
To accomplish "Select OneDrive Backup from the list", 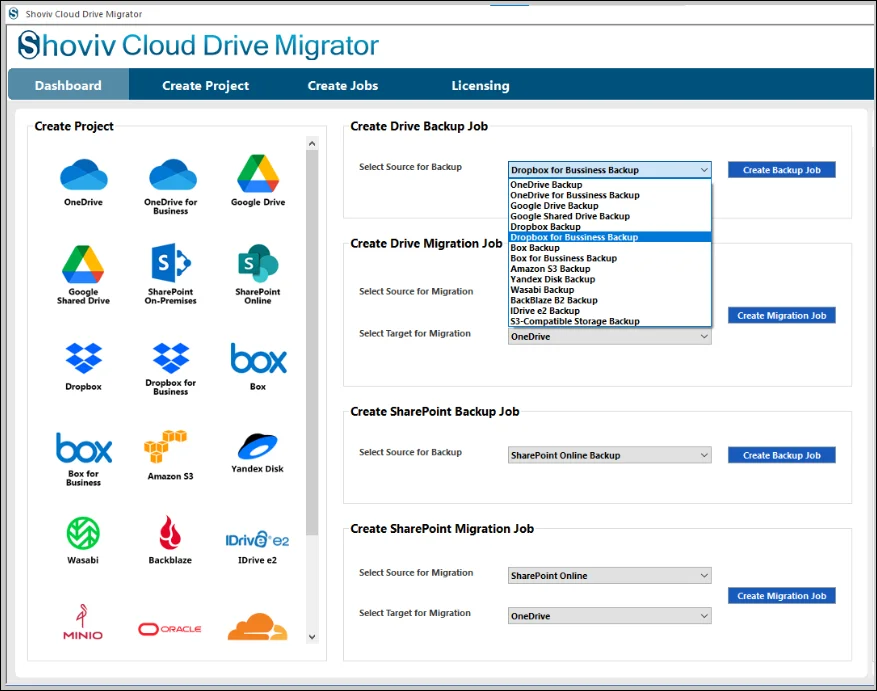I will 610,185.
